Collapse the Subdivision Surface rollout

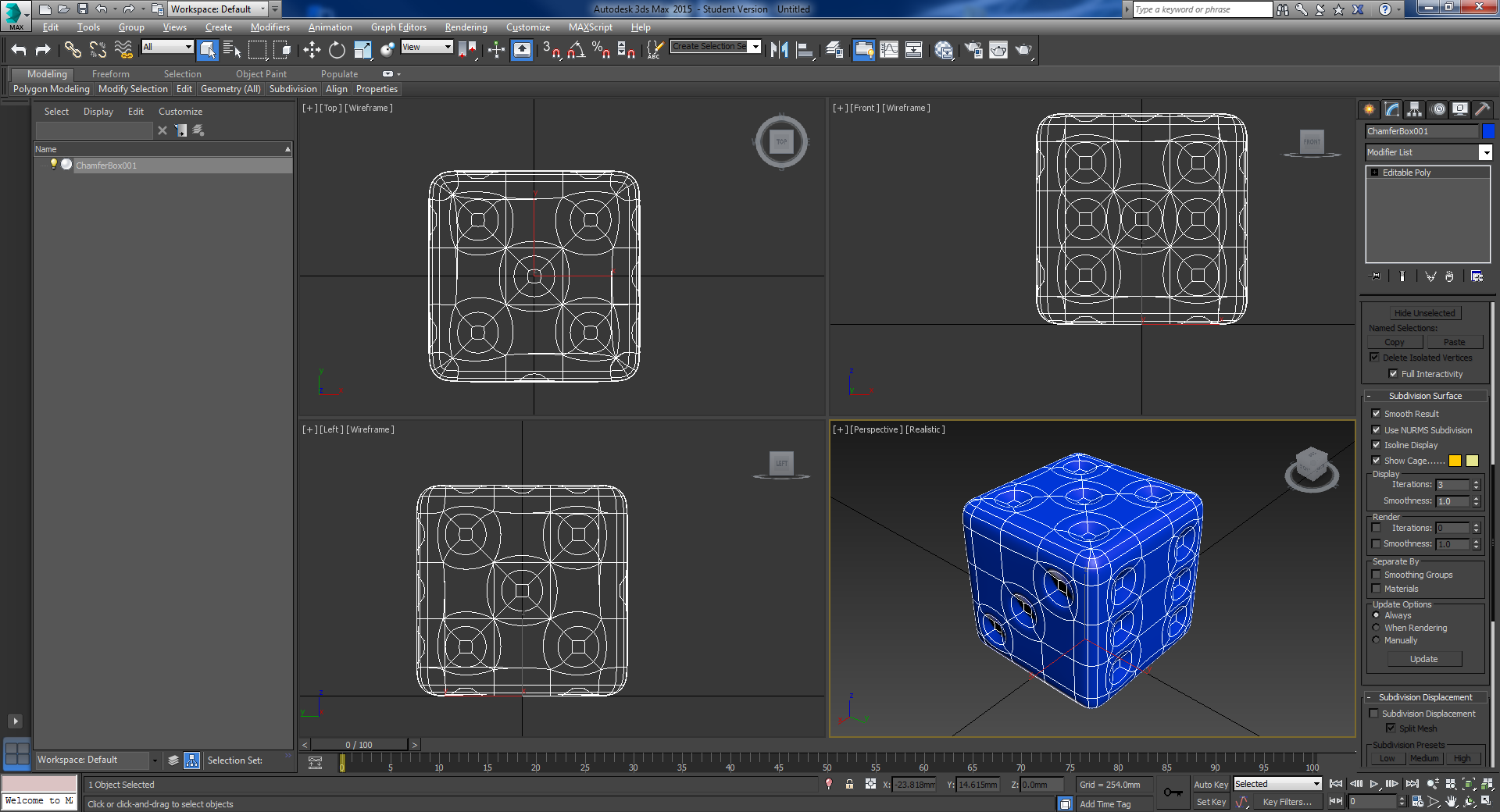click(1425, 396)
